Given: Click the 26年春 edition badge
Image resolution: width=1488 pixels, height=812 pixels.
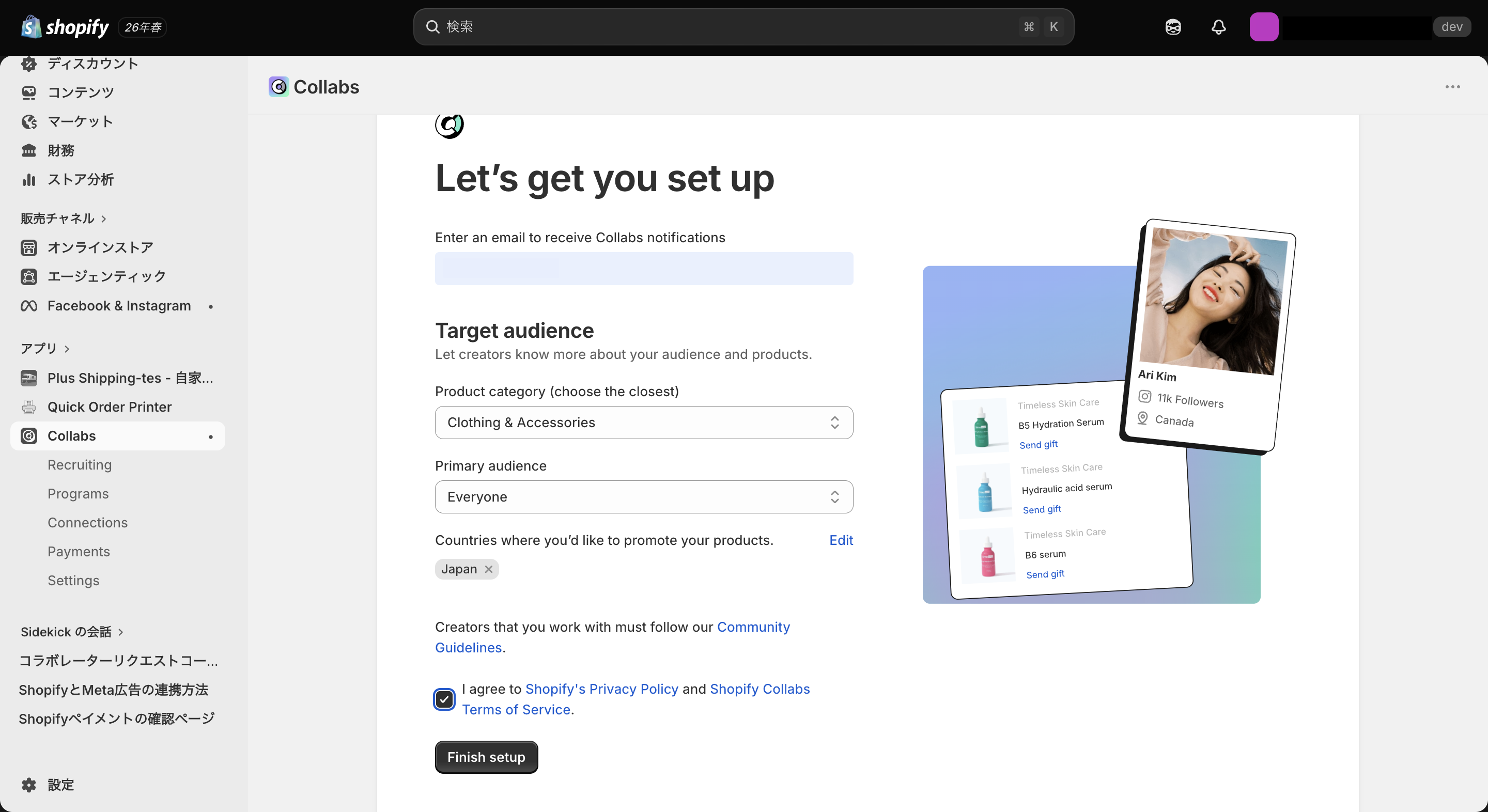Looking at the screenshot, I should 143,27.
